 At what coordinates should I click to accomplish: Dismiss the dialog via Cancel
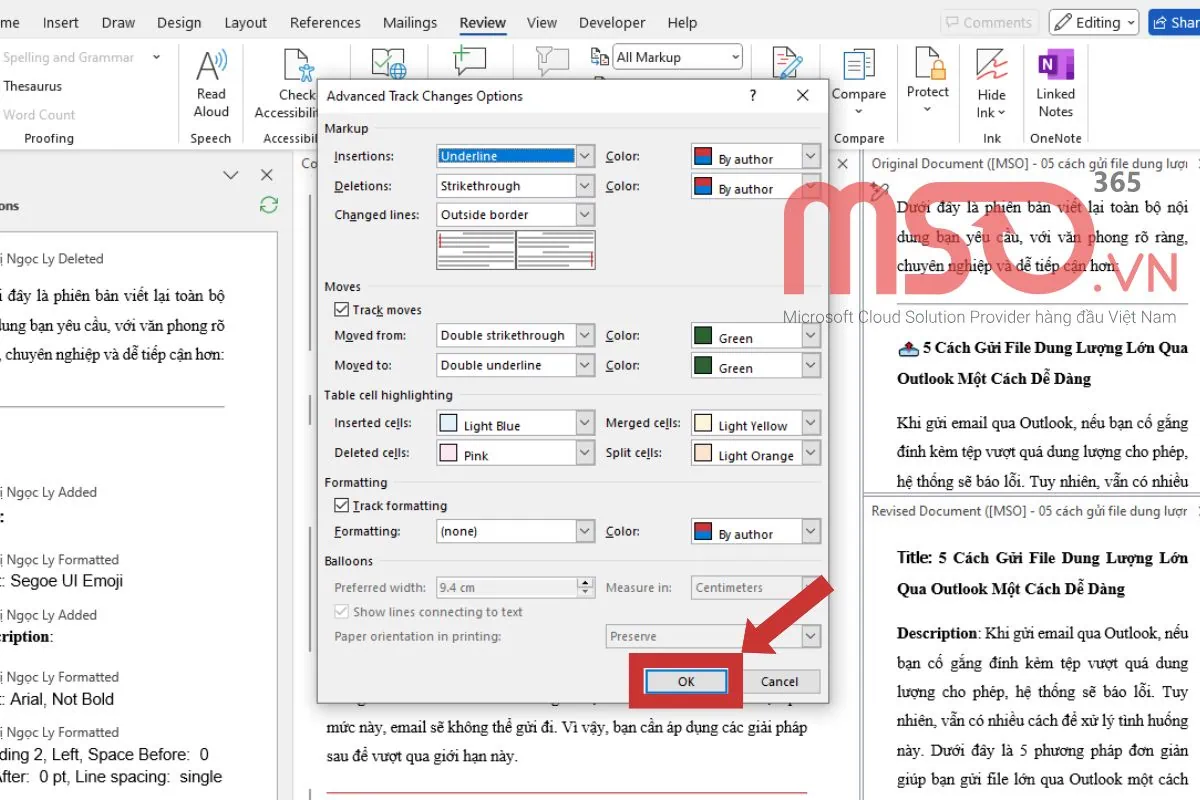[x=781, y=681]
